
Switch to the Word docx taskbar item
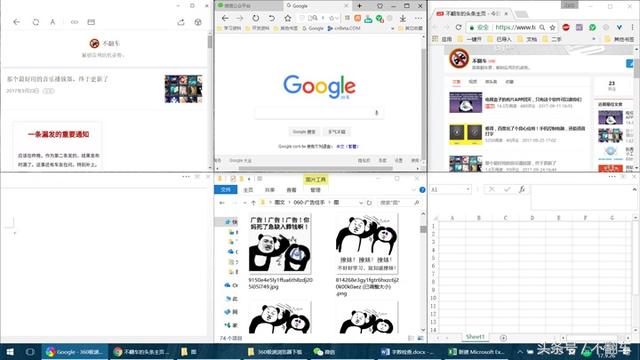(x=409, y=352)
